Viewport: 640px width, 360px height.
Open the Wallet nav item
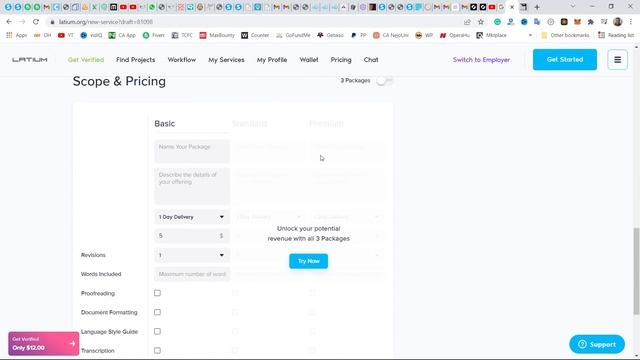click(309, 60)
